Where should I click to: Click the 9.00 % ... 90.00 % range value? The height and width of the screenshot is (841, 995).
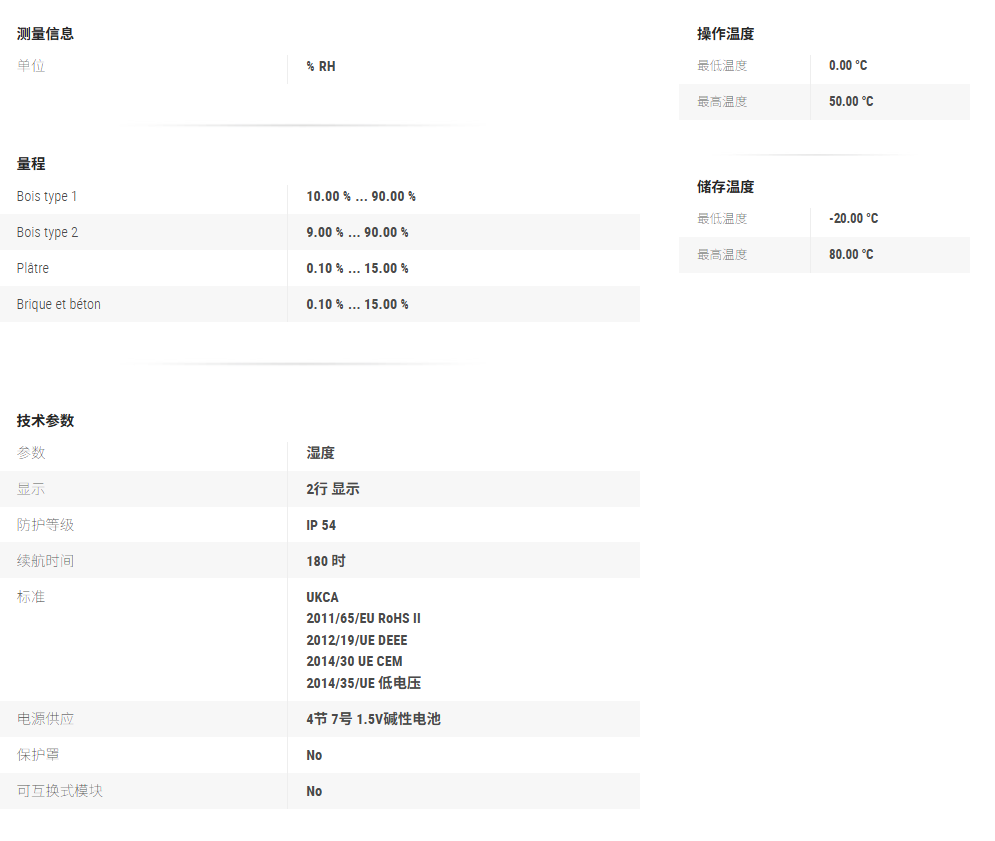point(357,233)
